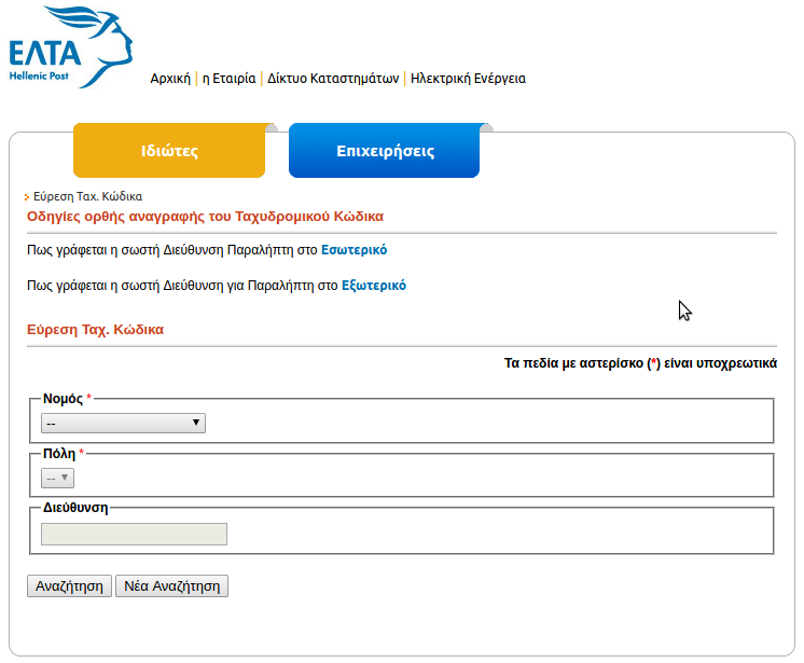Click the orange breadcrumb arrow icon
The height and width of the screenshot is (663, 804).
click(x=27, y=198)
